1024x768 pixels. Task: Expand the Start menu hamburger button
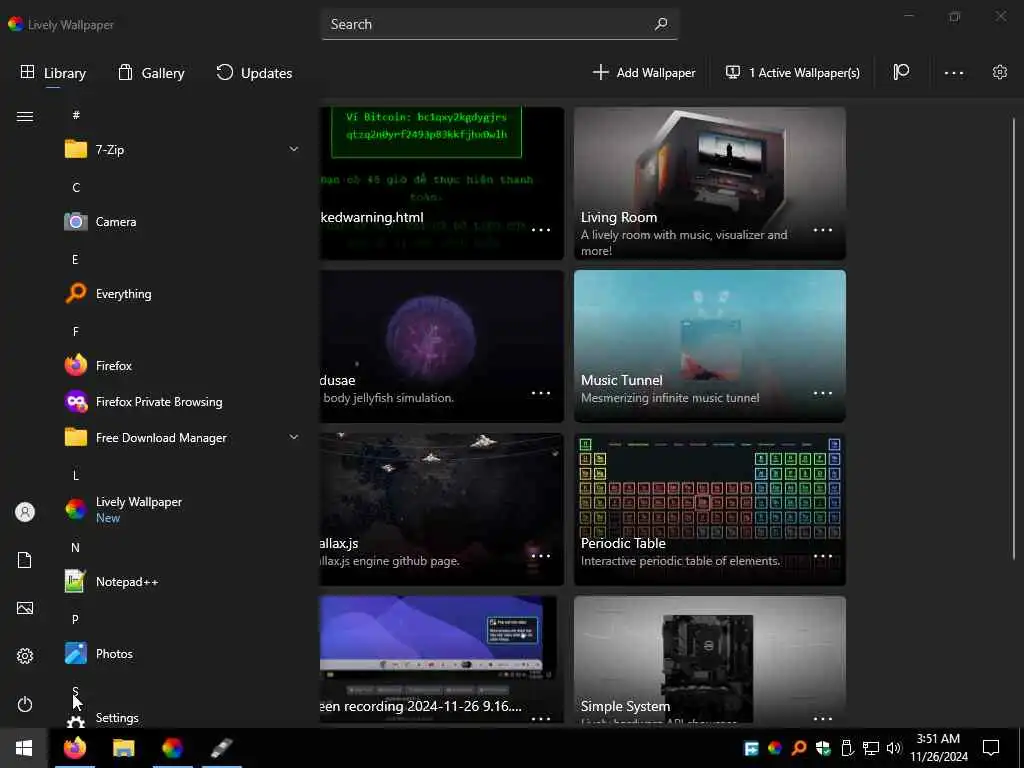click(25, 116)
